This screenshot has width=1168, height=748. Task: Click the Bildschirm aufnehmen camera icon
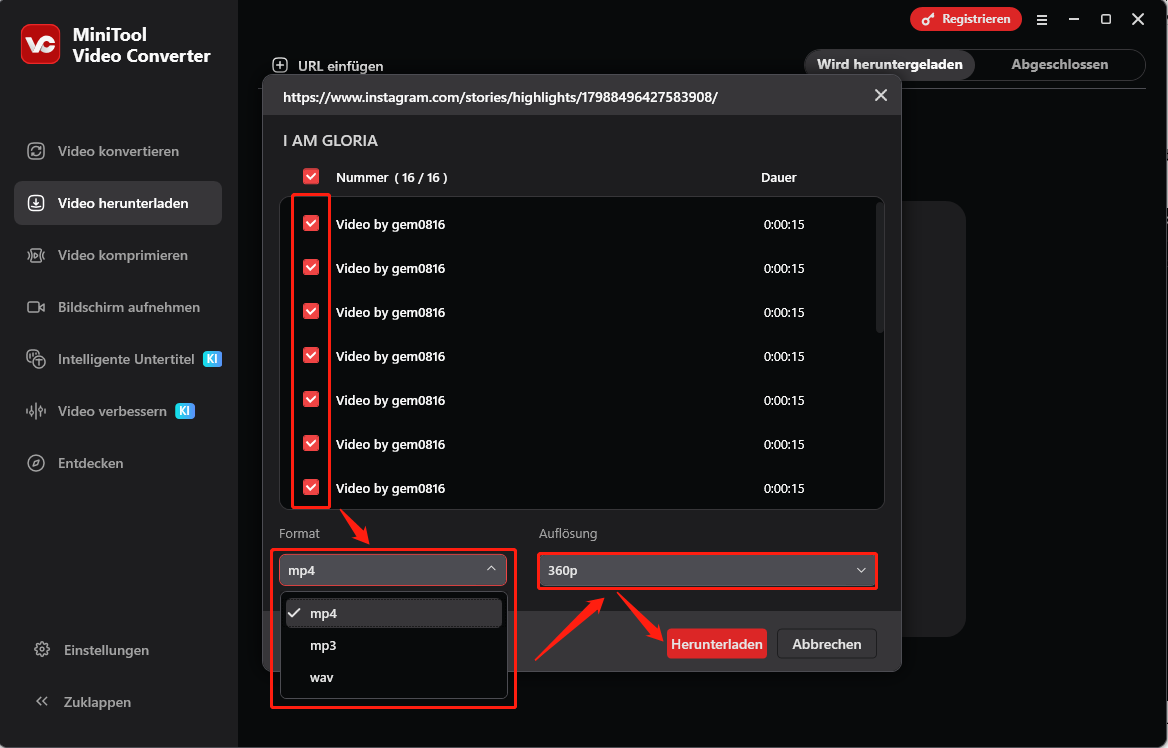[36, 307]
